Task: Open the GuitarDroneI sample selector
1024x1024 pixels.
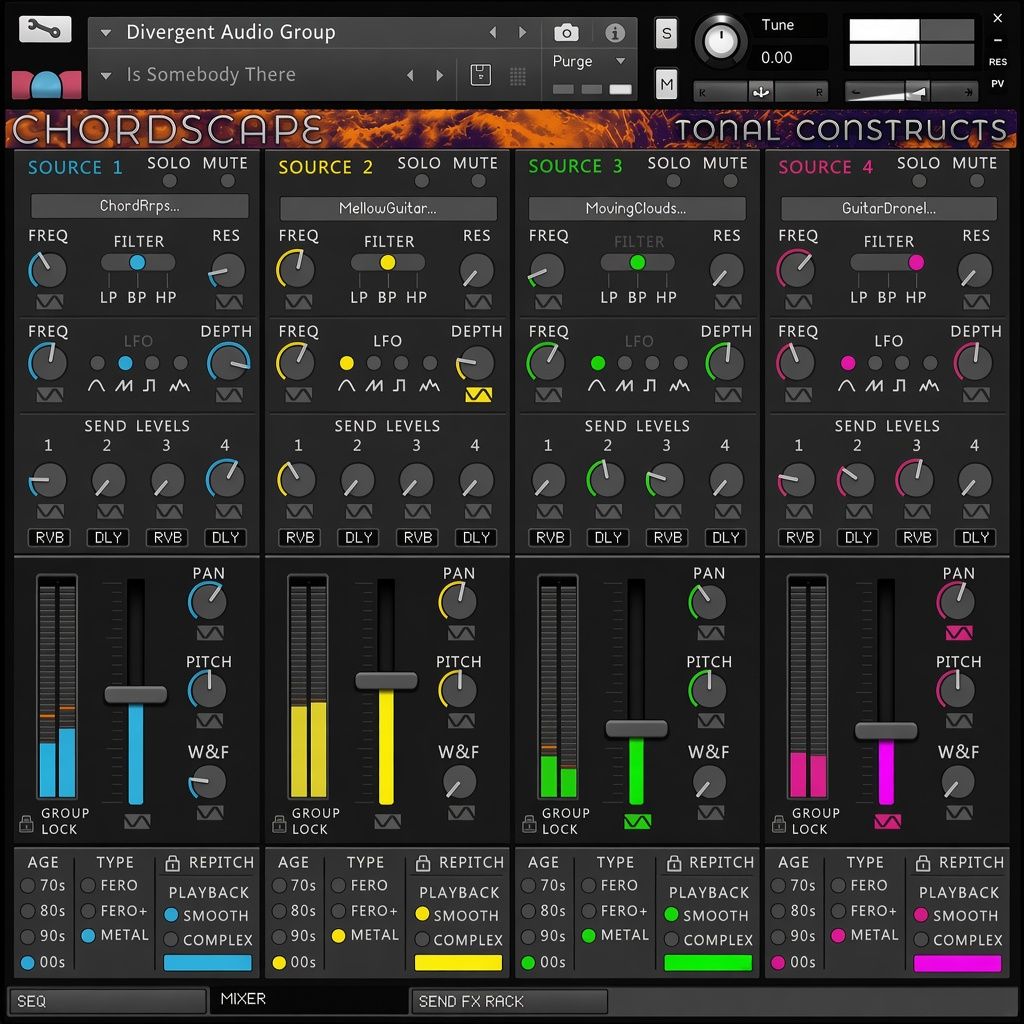Action: click(x=889, y=209)
